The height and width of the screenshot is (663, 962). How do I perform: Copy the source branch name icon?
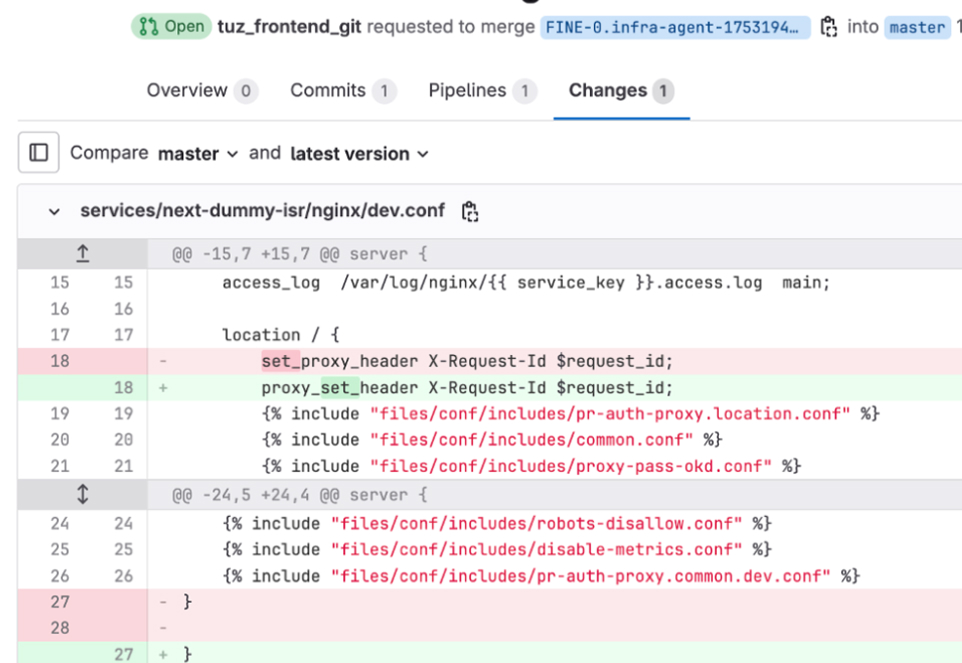point(828,27)
